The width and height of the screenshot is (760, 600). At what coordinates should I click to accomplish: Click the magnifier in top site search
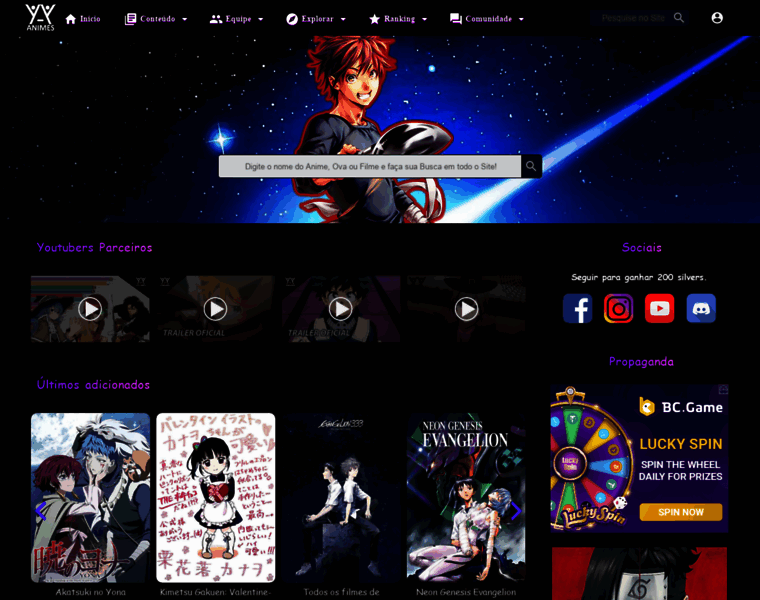(679, 18)
